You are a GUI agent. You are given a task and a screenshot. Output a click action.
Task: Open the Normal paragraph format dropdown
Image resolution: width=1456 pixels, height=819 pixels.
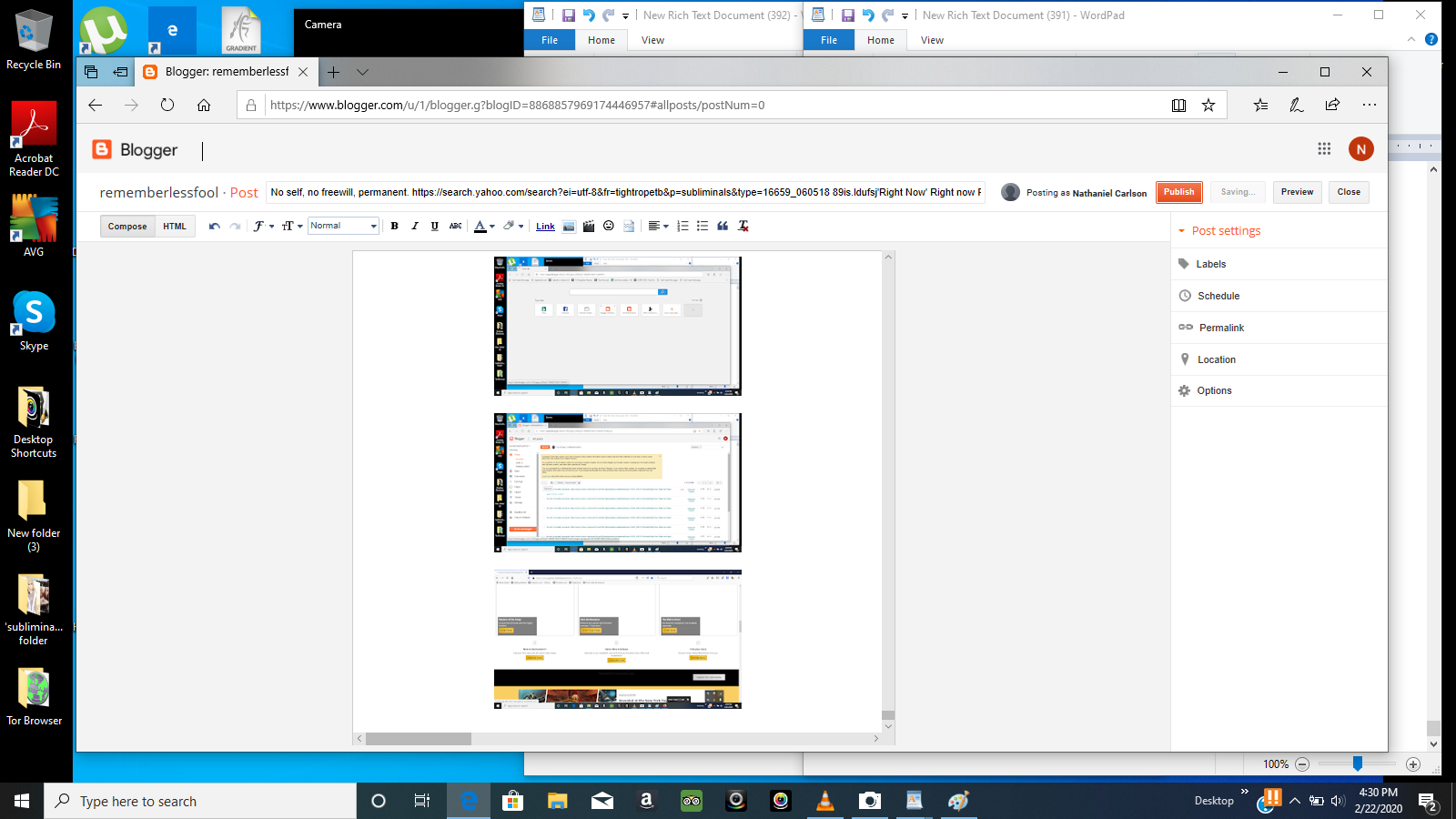coord(343,226)
